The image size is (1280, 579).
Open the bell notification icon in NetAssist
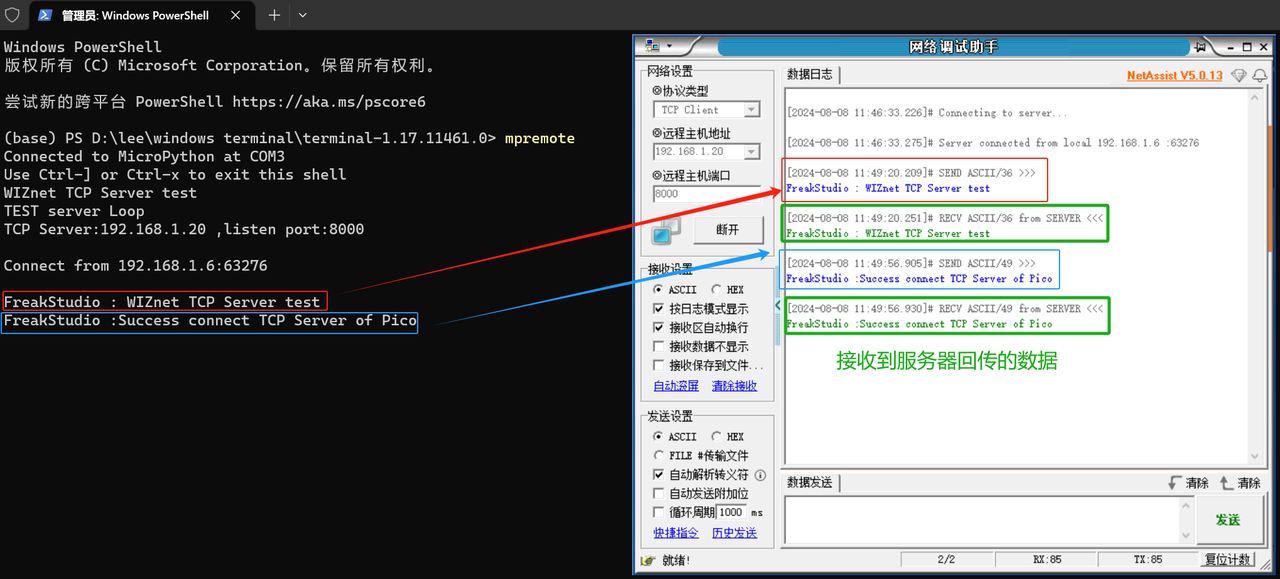1260,76
